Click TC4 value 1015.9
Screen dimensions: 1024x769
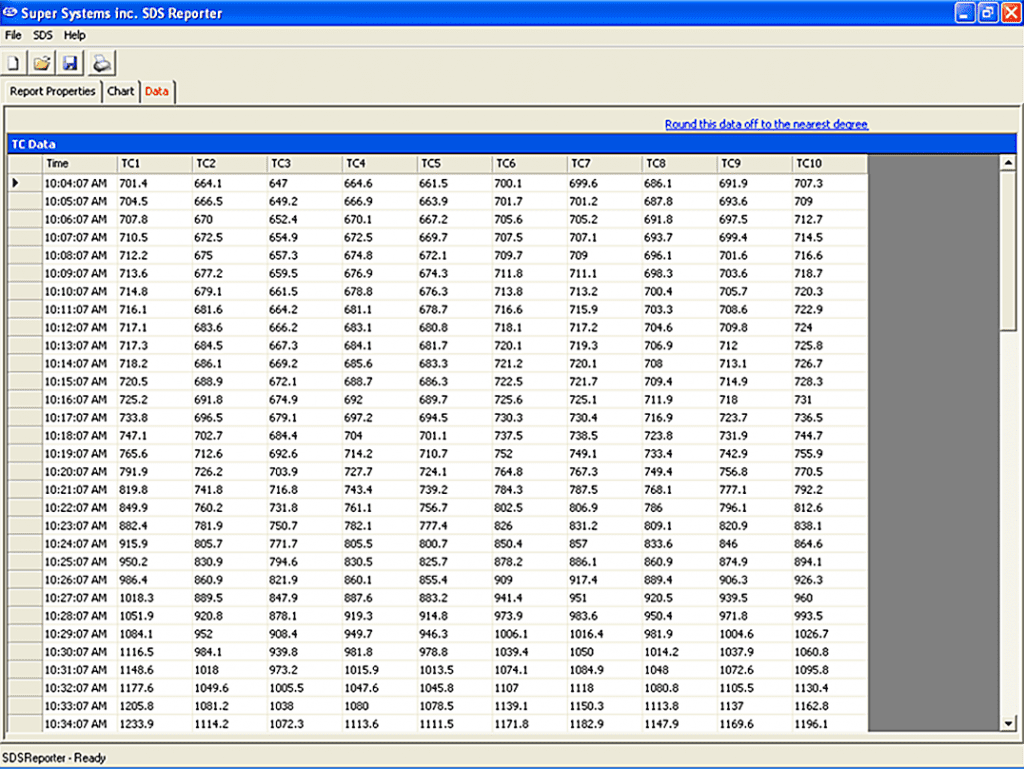coord(362,670)
